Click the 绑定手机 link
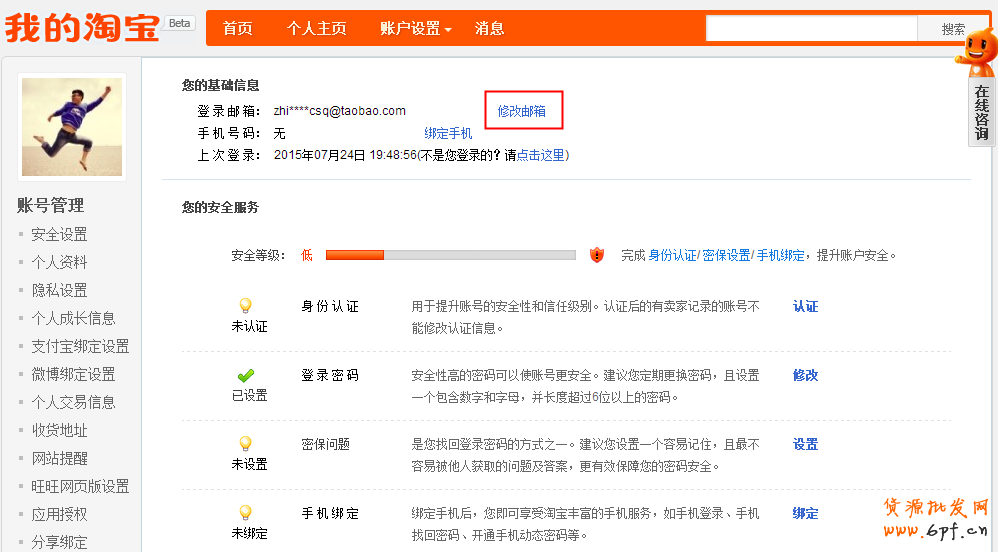 [x=448, y=133]
